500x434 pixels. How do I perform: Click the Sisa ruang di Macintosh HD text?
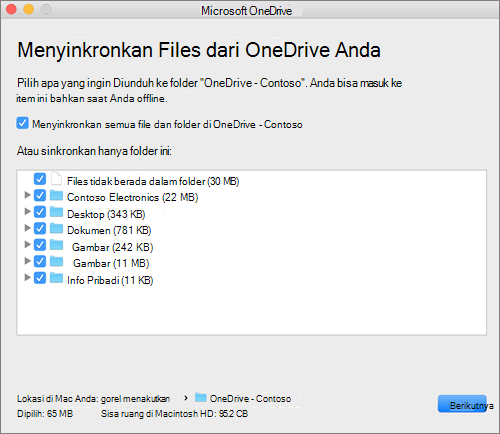[x=175, y=414]
